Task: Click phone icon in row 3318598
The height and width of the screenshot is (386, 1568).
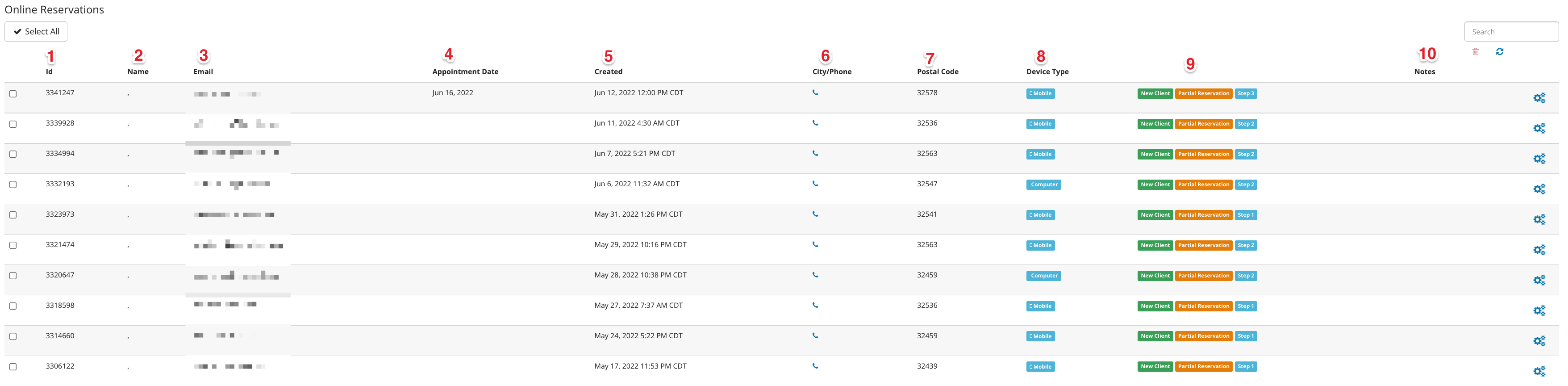Action: pos(815,306)
